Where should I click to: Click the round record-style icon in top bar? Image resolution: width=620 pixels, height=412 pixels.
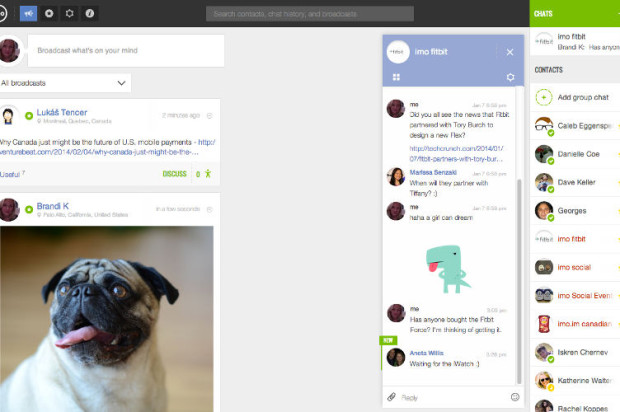coord(49,13)
